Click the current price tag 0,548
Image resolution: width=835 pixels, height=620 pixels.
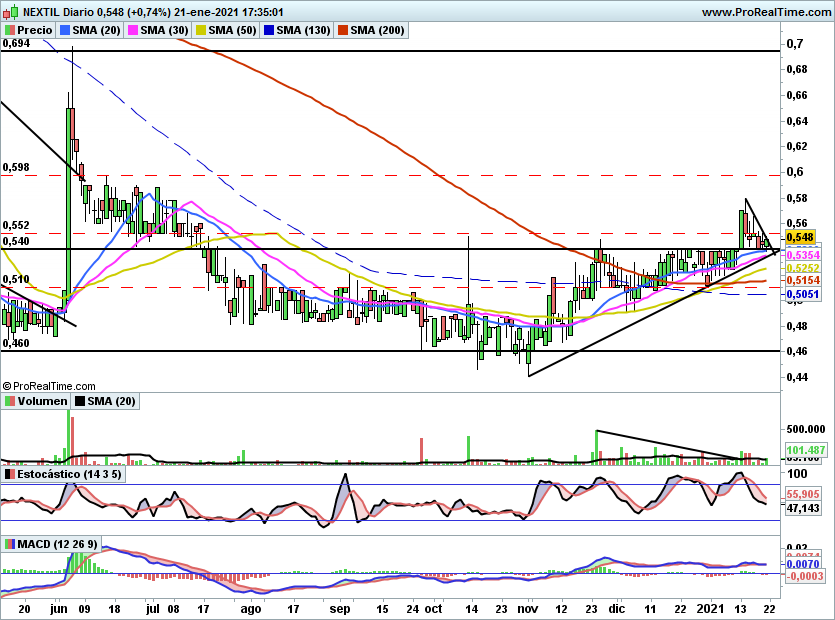(800, 237)
